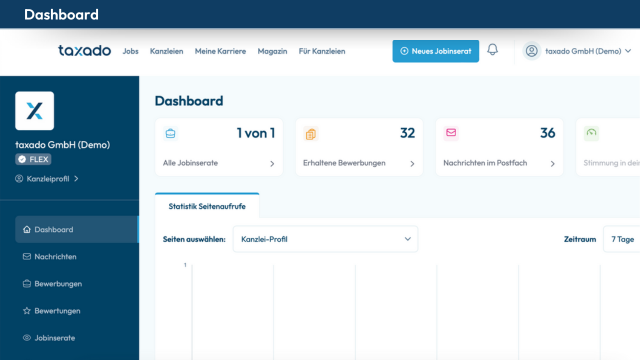Open the Kanzlei-Profil page selector

click(325, 239)
